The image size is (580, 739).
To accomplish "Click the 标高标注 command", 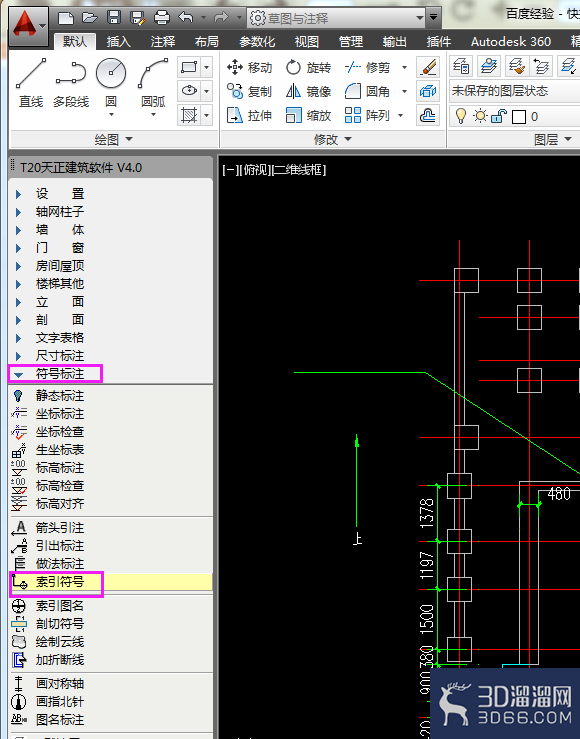I will (60, 468).
